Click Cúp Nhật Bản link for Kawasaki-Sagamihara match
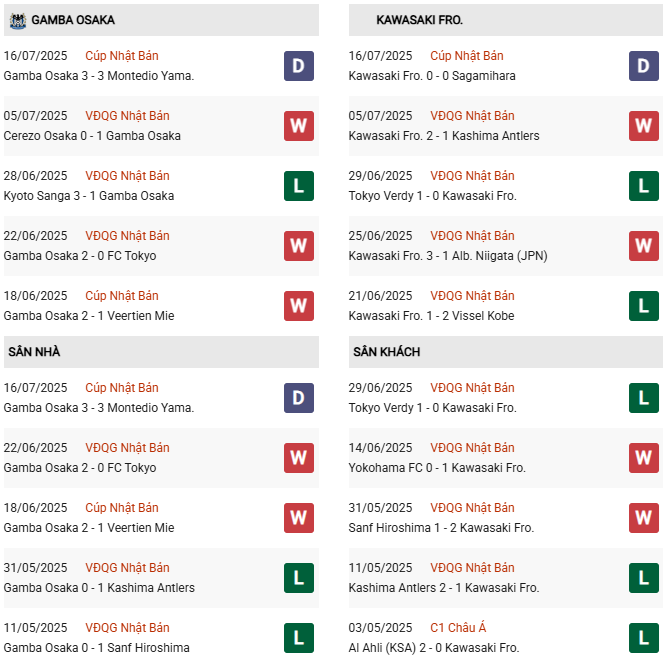 [467, 56]
